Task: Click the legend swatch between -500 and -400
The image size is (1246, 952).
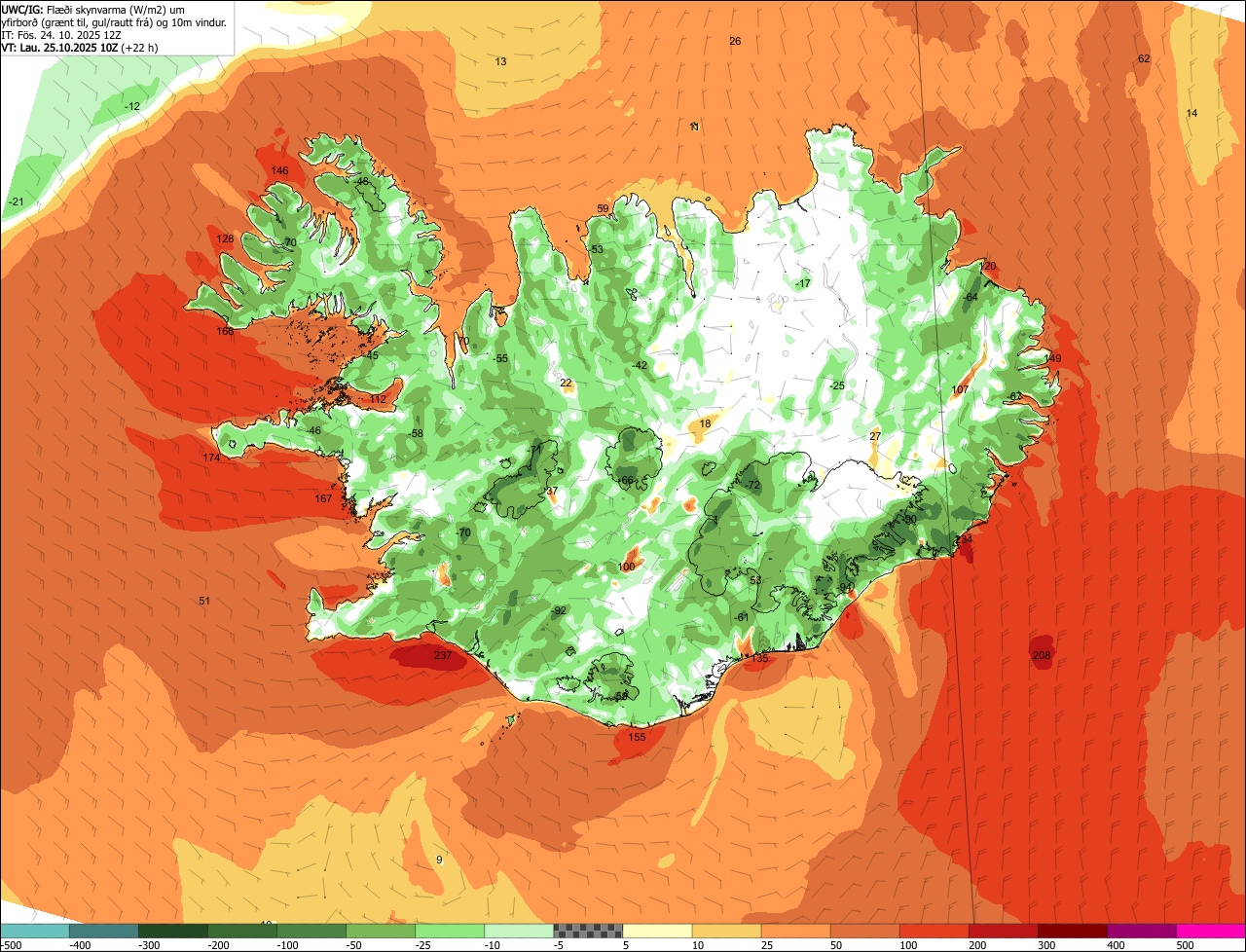Action: click(x=35, y=931)
